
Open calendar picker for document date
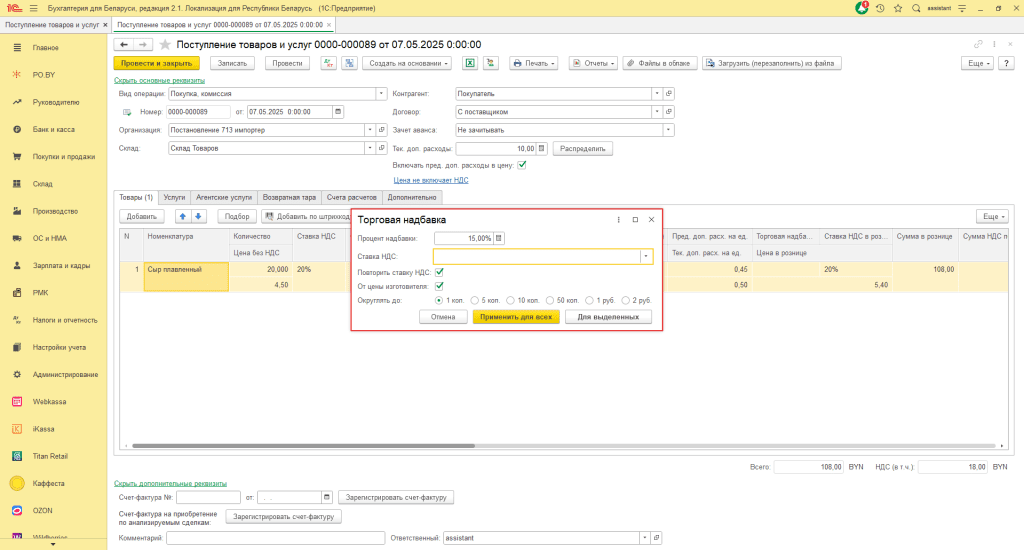coord(338,112)
